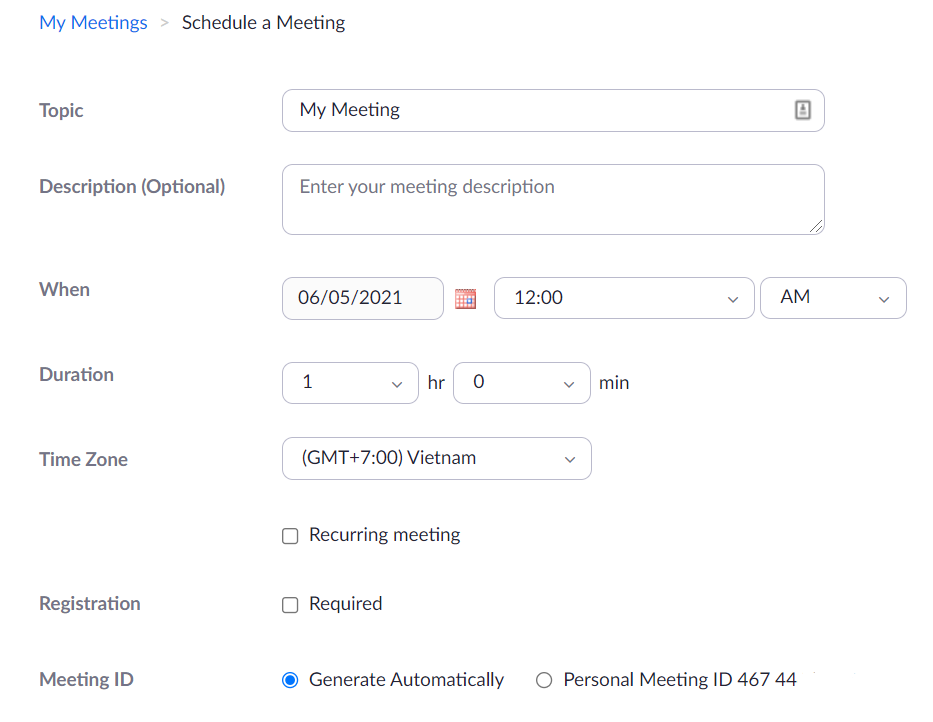Choose Personal Meeting ID option
Image resolution: width=933 pixels, height=722 pixels.
(x=544, y=680)
